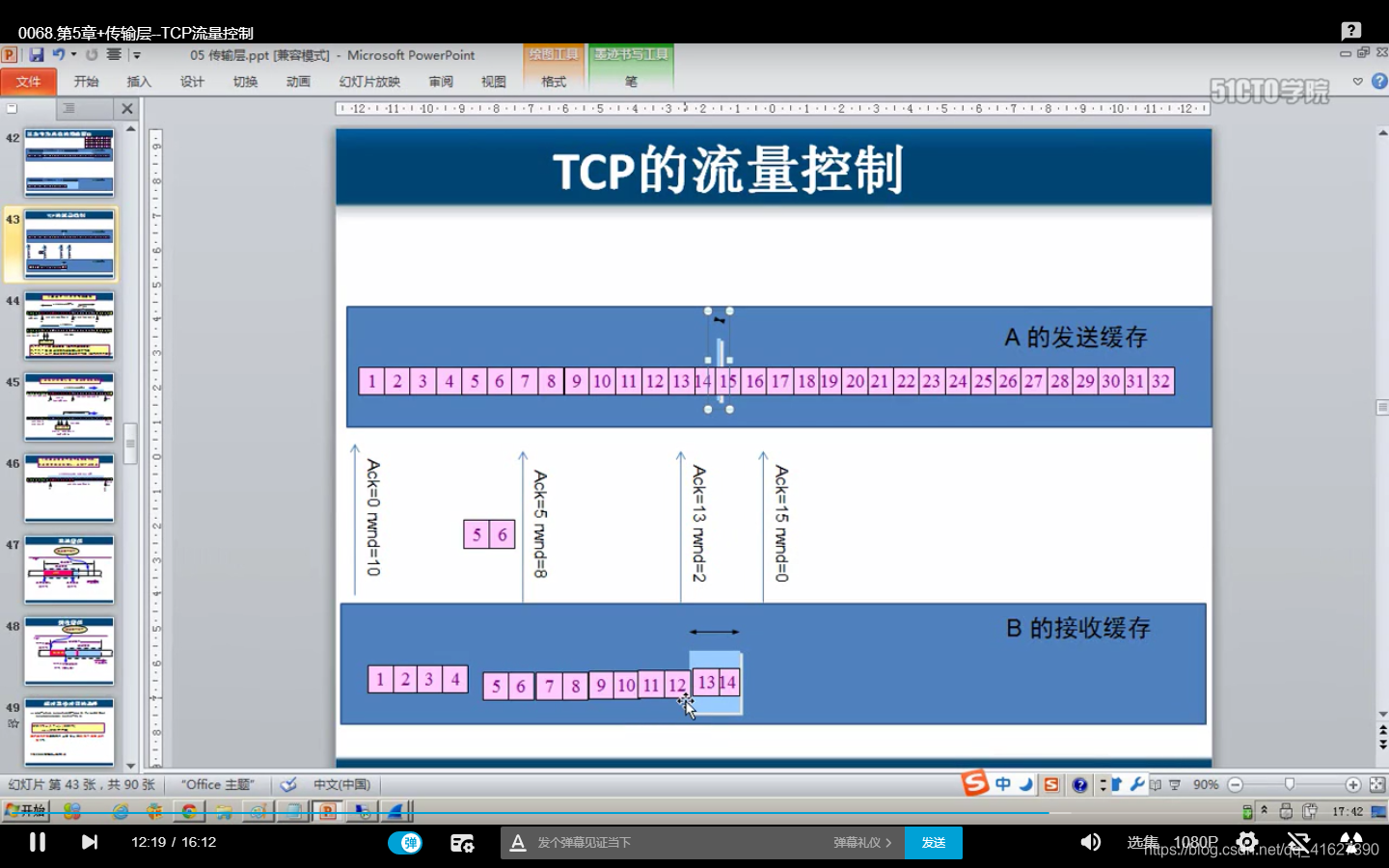Switch to outline pane tab
Screen dimensions: 1389x868
[x=68, y=109]
